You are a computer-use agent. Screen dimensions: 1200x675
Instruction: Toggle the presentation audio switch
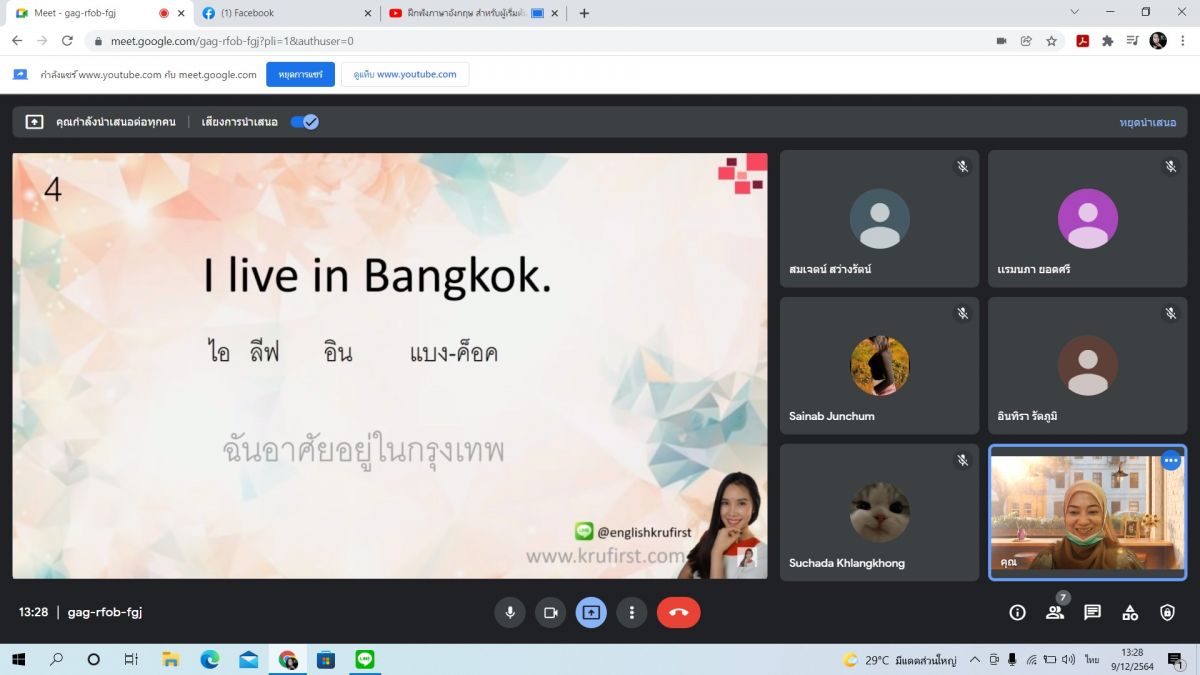pyautogui.click(x=304, y=122)
